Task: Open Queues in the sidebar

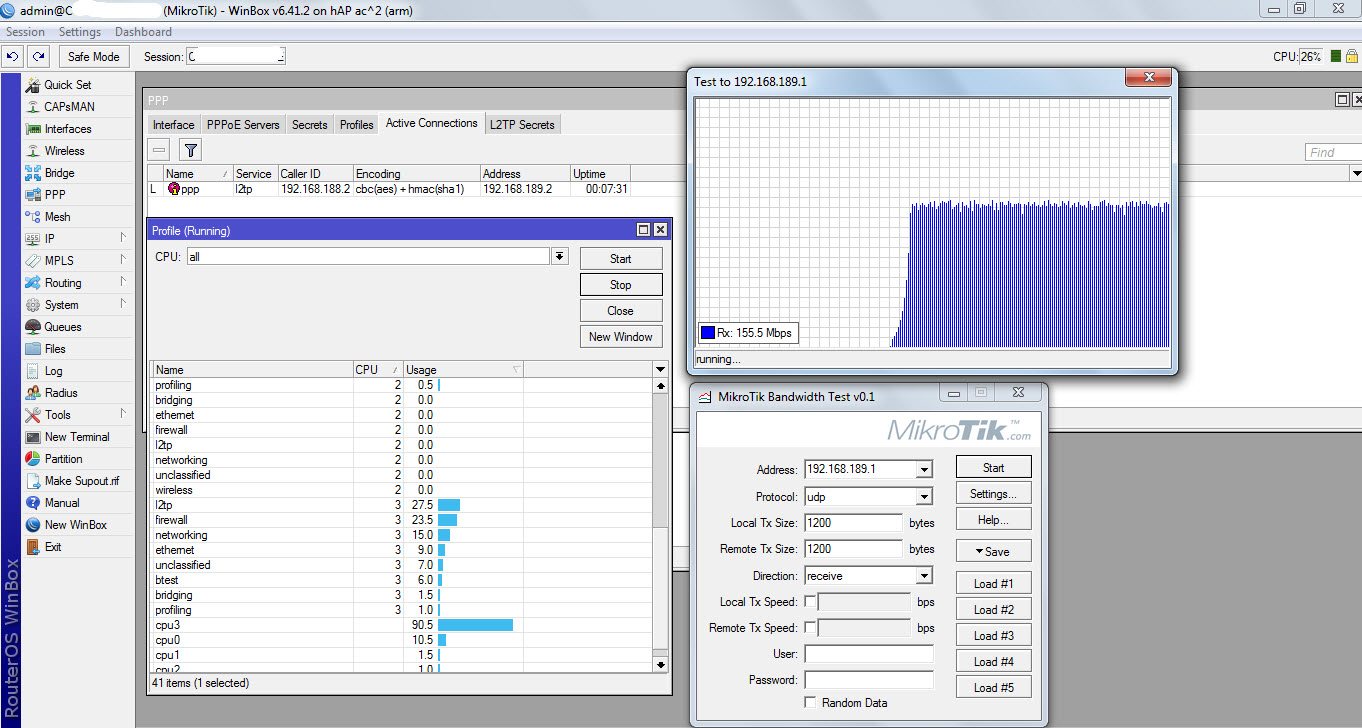Action: click(63, 327)
